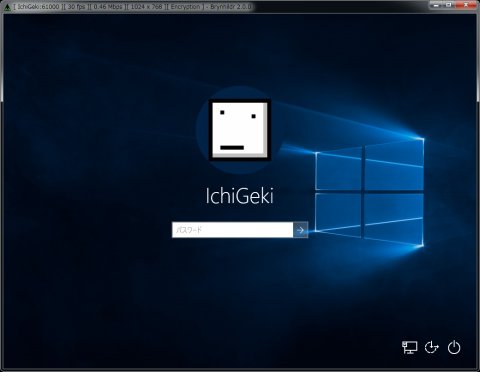The height and width of the screenshot is (372, 480).
Task: Open the network connection icon on login screen
Action: (410, 347)
